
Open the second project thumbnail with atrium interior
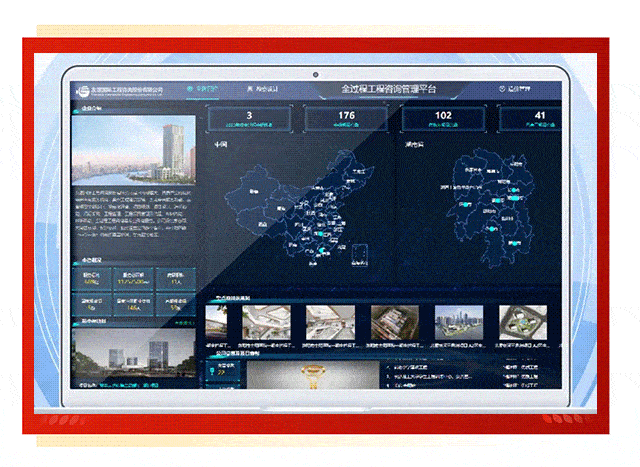click(x=266, y=322)
